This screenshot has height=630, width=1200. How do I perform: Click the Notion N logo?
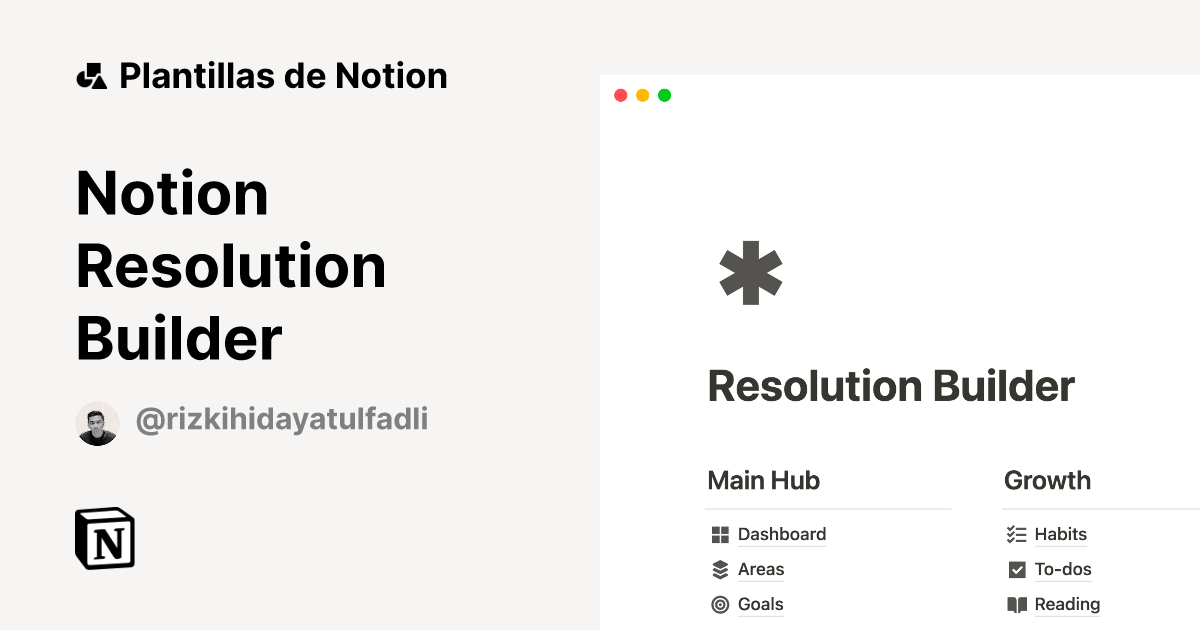tap(103, 538)
